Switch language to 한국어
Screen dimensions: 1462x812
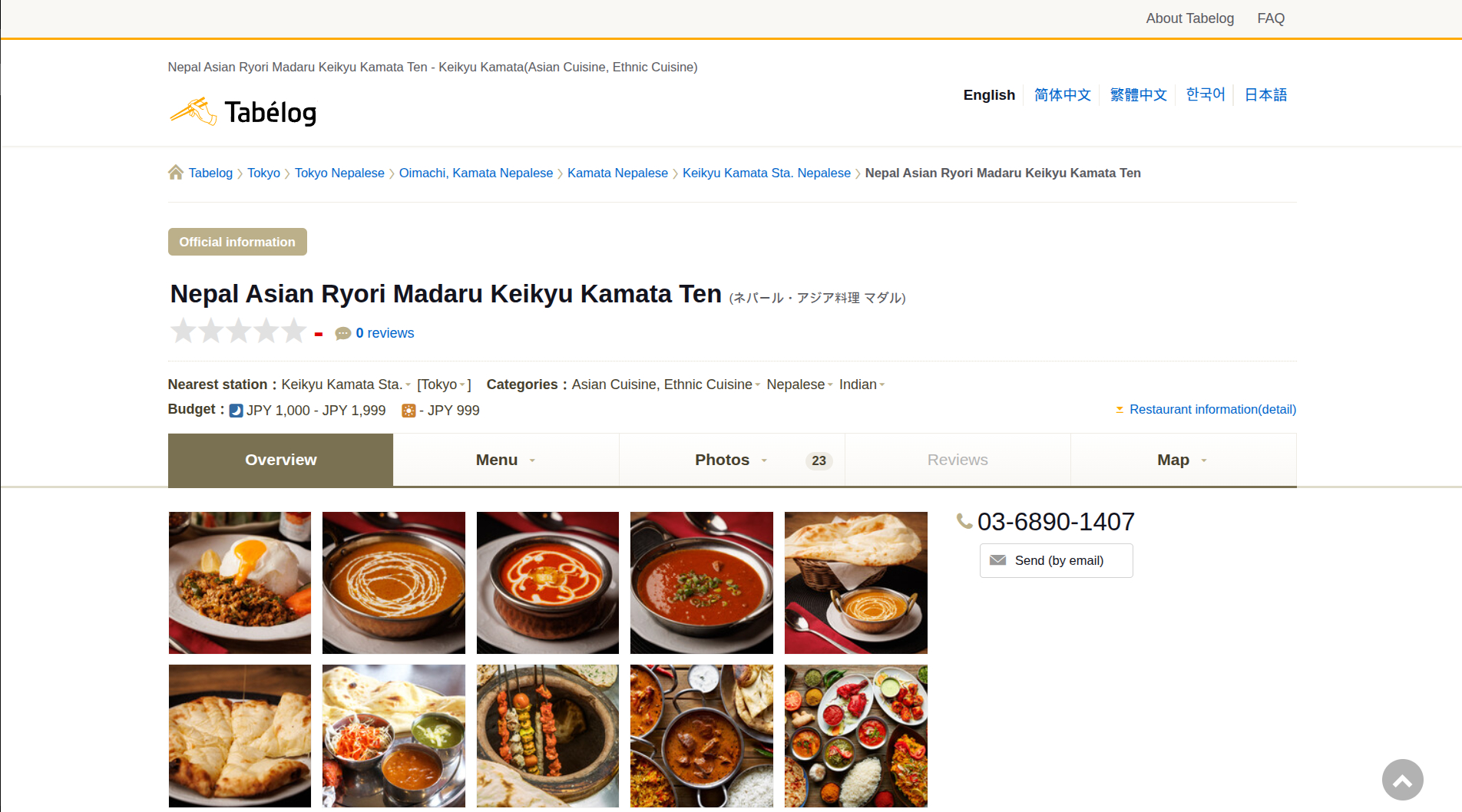point(1206,94)
